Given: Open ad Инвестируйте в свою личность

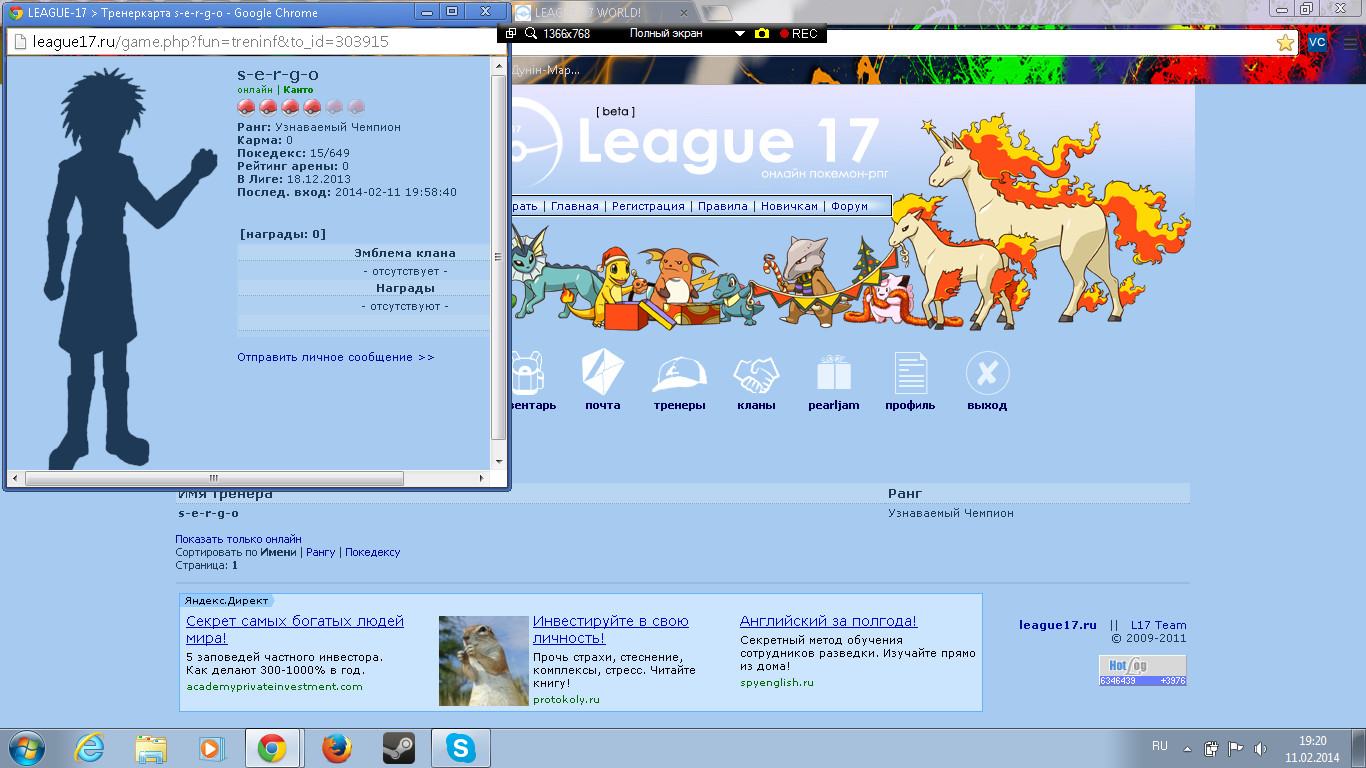Looking at the screenshot, I should click(611, 629).
